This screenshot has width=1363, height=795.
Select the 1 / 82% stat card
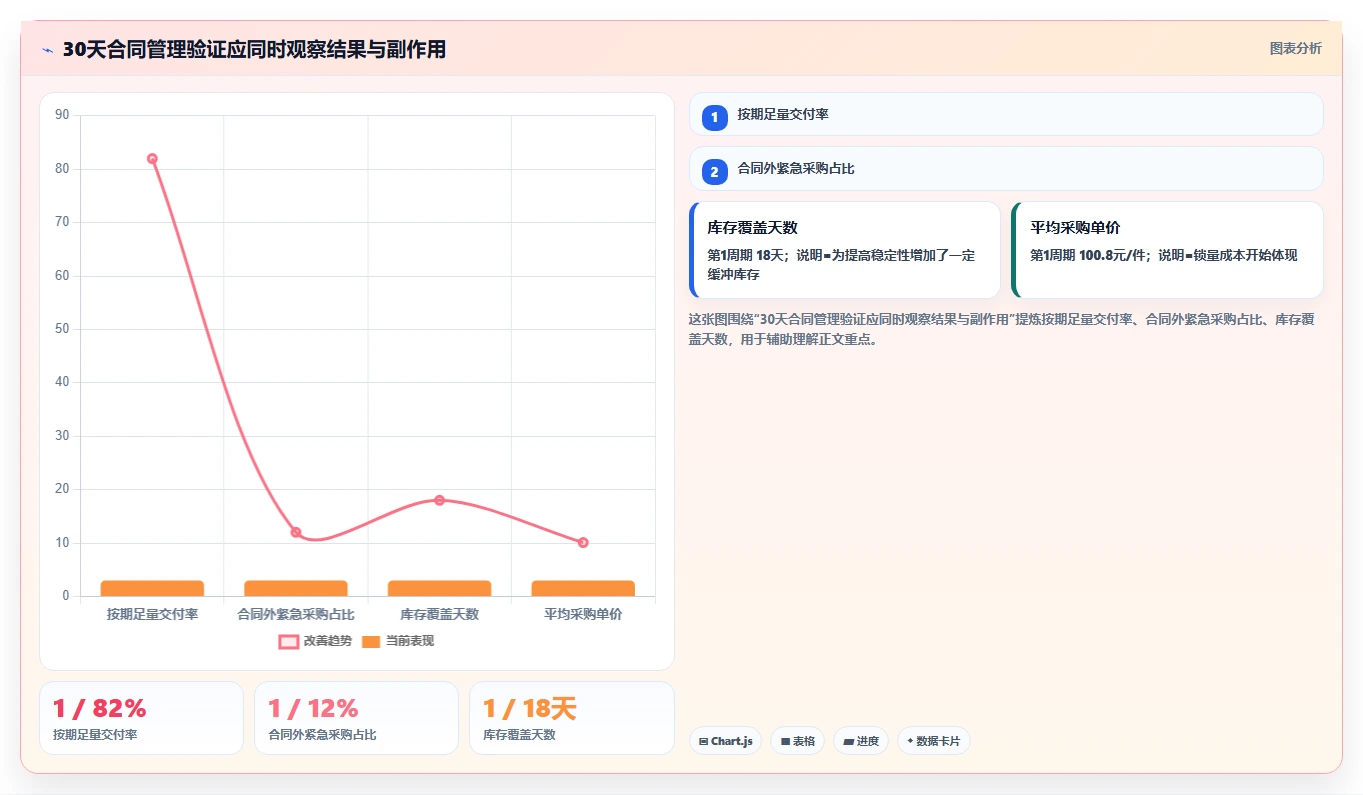(141, 718)
